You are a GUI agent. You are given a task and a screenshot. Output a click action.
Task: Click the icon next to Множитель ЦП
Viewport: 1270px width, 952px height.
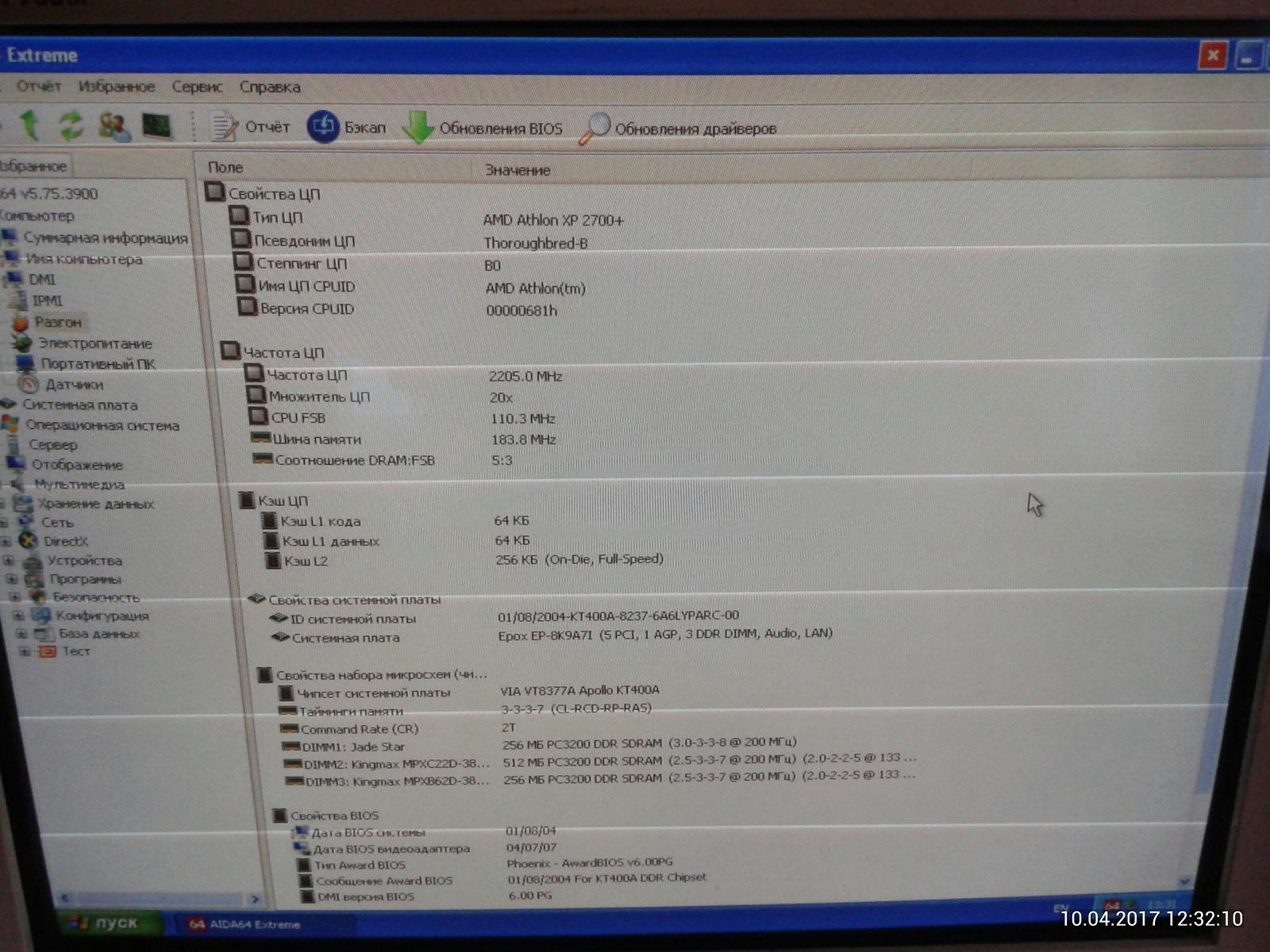pyautogui.click(x=256, y=395)
